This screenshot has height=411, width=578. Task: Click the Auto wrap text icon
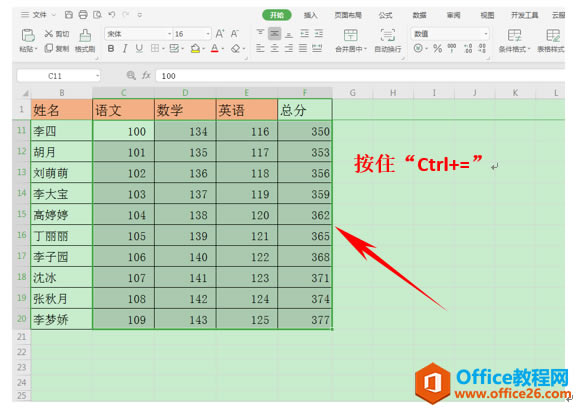387,35
